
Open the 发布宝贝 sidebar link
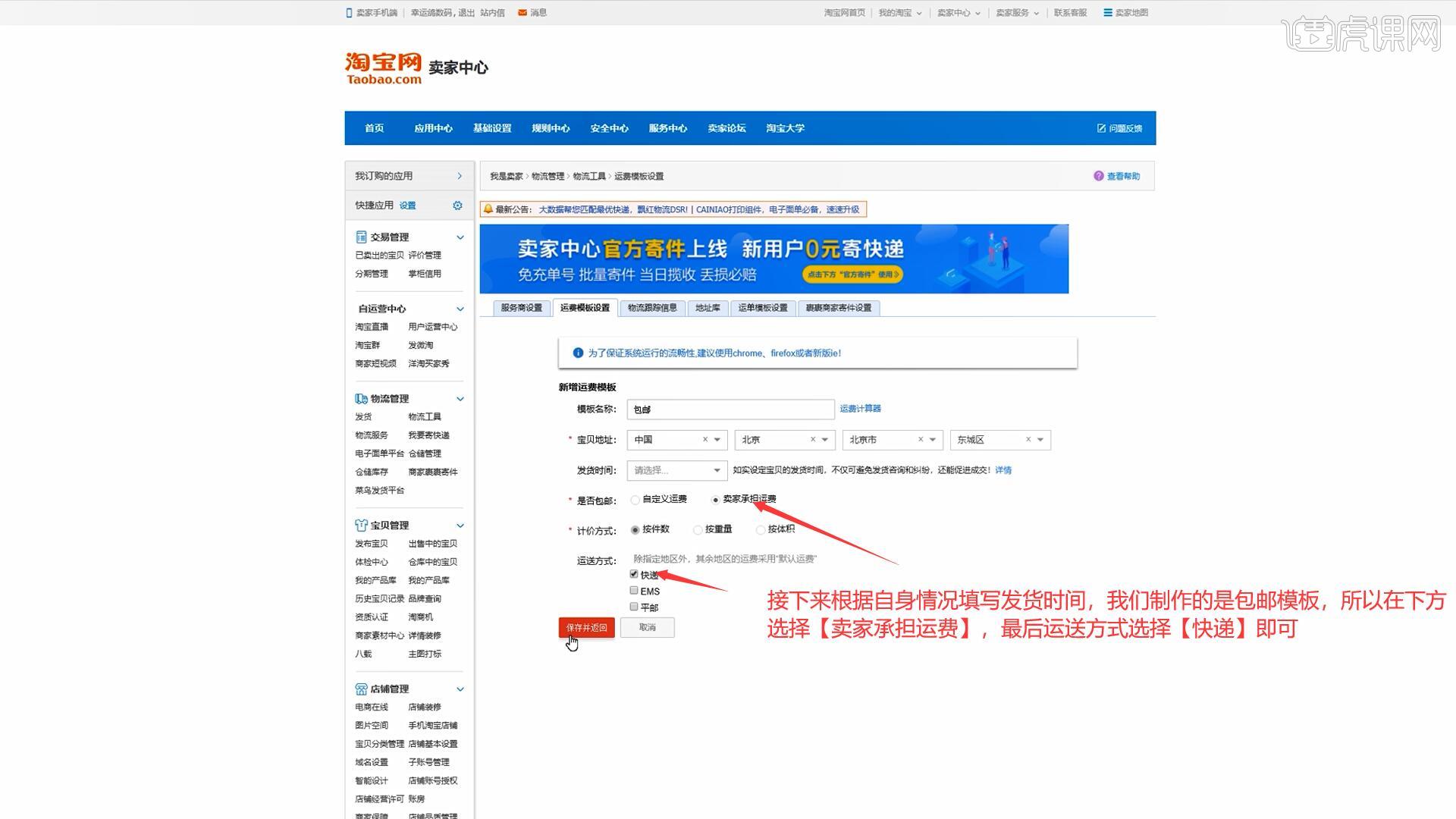point(372,544)
